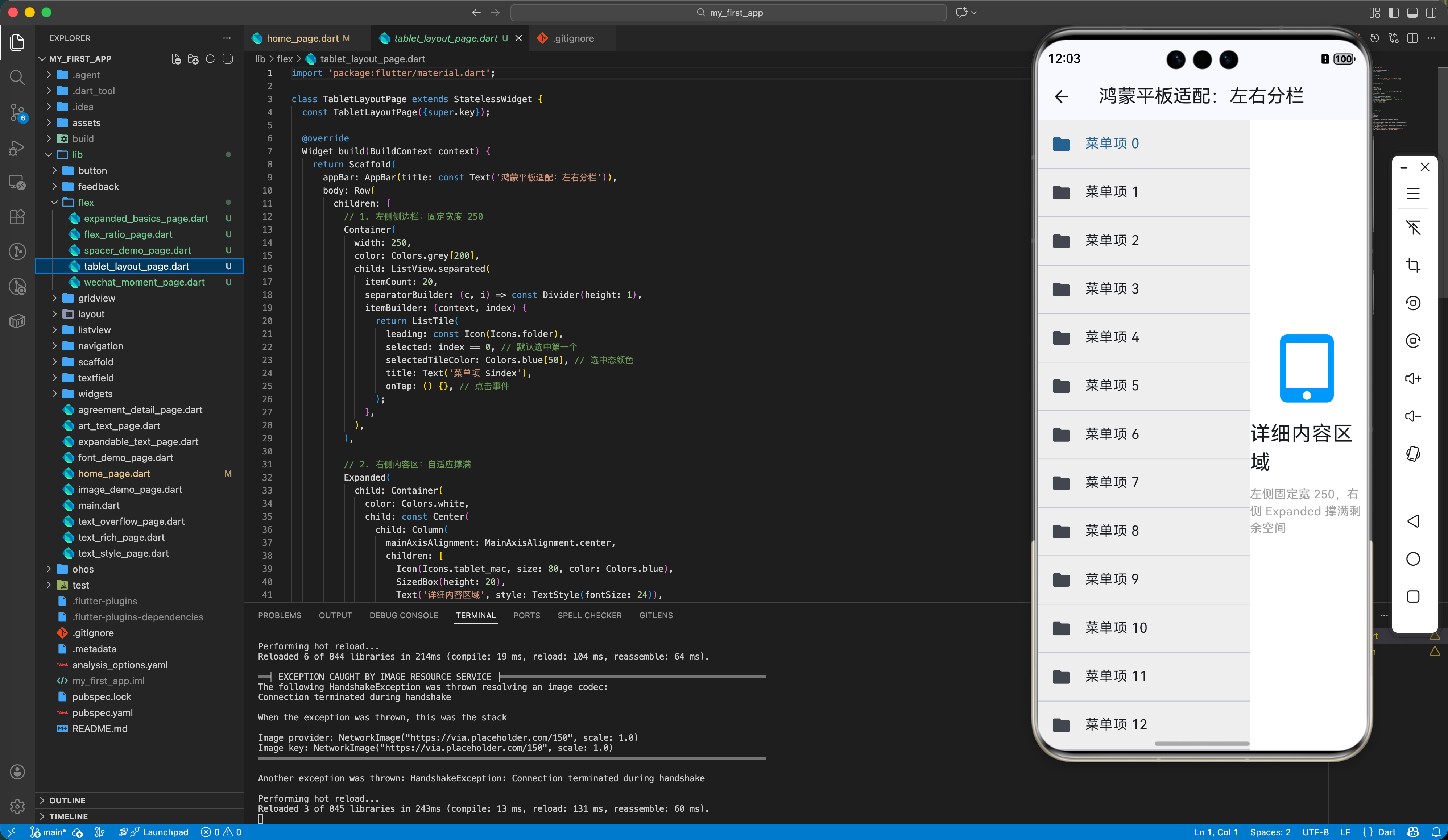Image resolution: width=1448 pixels, height=840 pixels.
Task: Switch to the DEBUG CONSOLE tab
Action: [404, 615]
